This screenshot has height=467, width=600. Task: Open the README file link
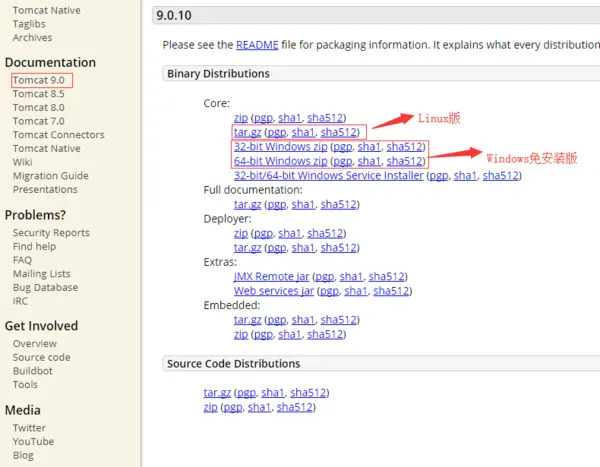pyautogui.click(x=257, y=45)
